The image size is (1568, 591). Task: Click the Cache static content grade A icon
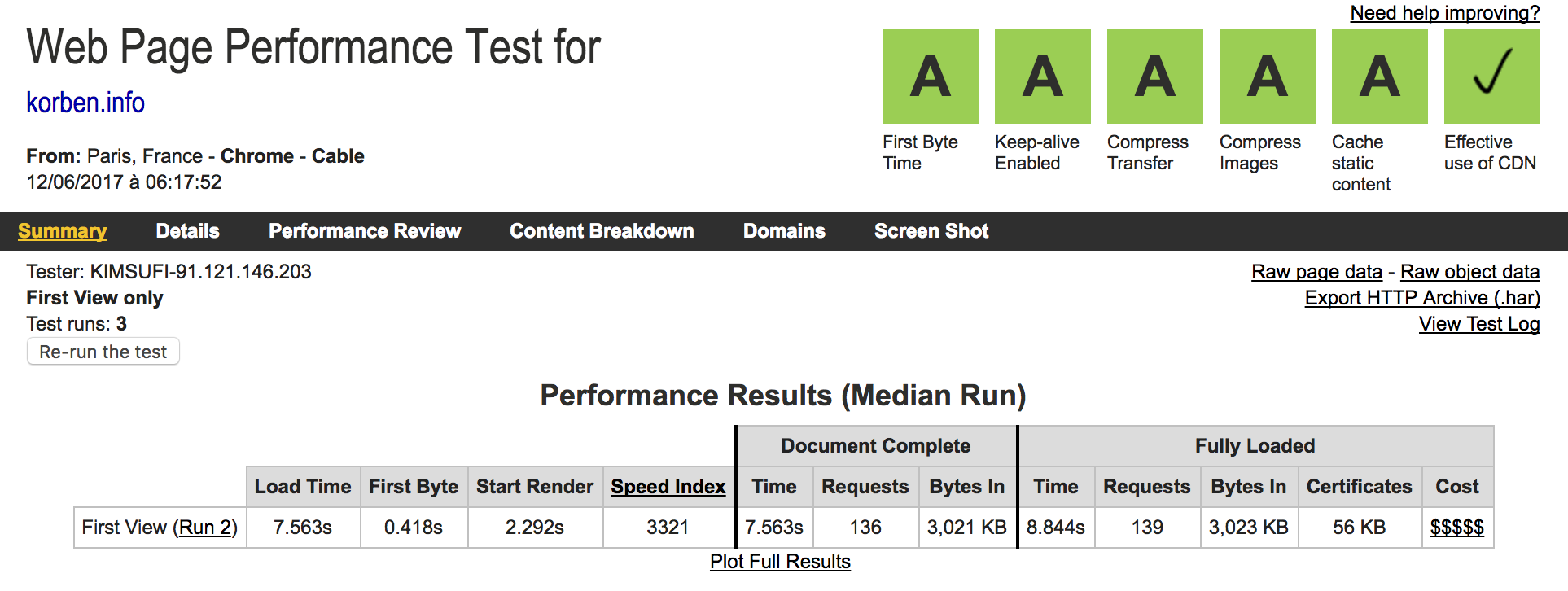1380,77
